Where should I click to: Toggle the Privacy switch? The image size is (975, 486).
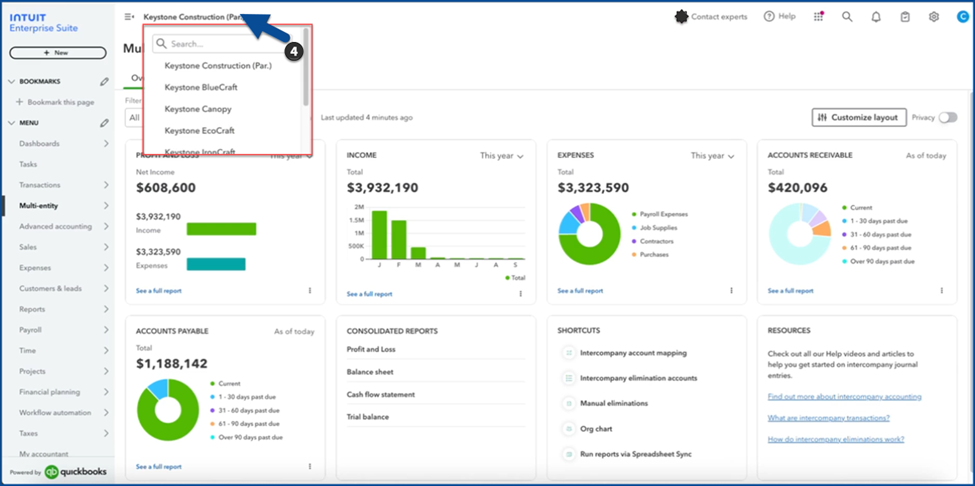coord(948,117)
